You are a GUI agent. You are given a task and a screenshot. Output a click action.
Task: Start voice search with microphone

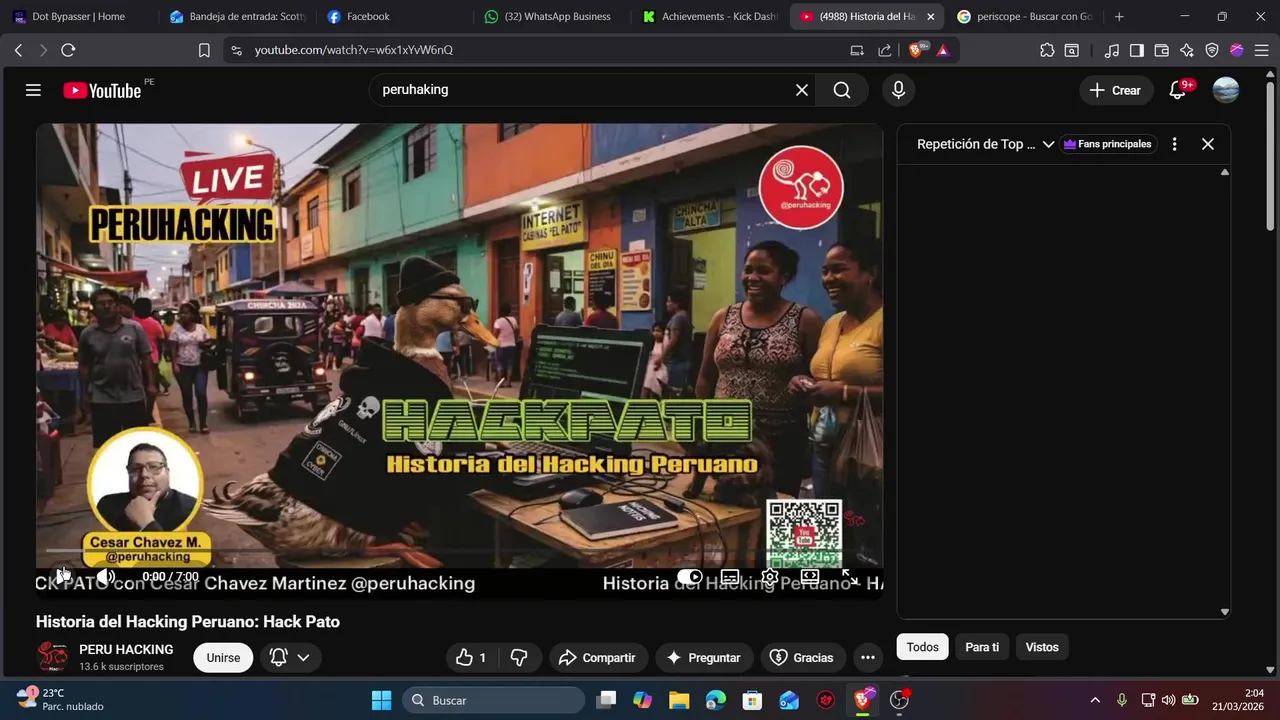898,90
